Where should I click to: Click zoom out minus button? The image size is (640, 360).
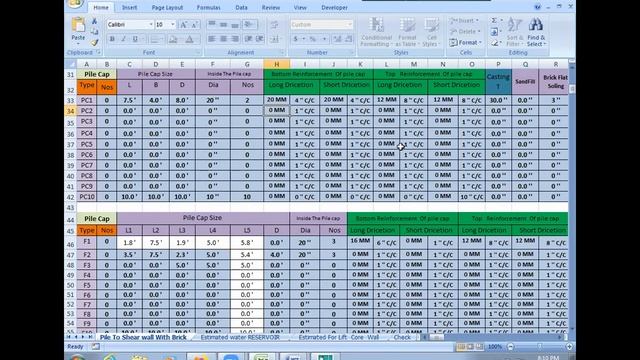[x=511, y=347]
